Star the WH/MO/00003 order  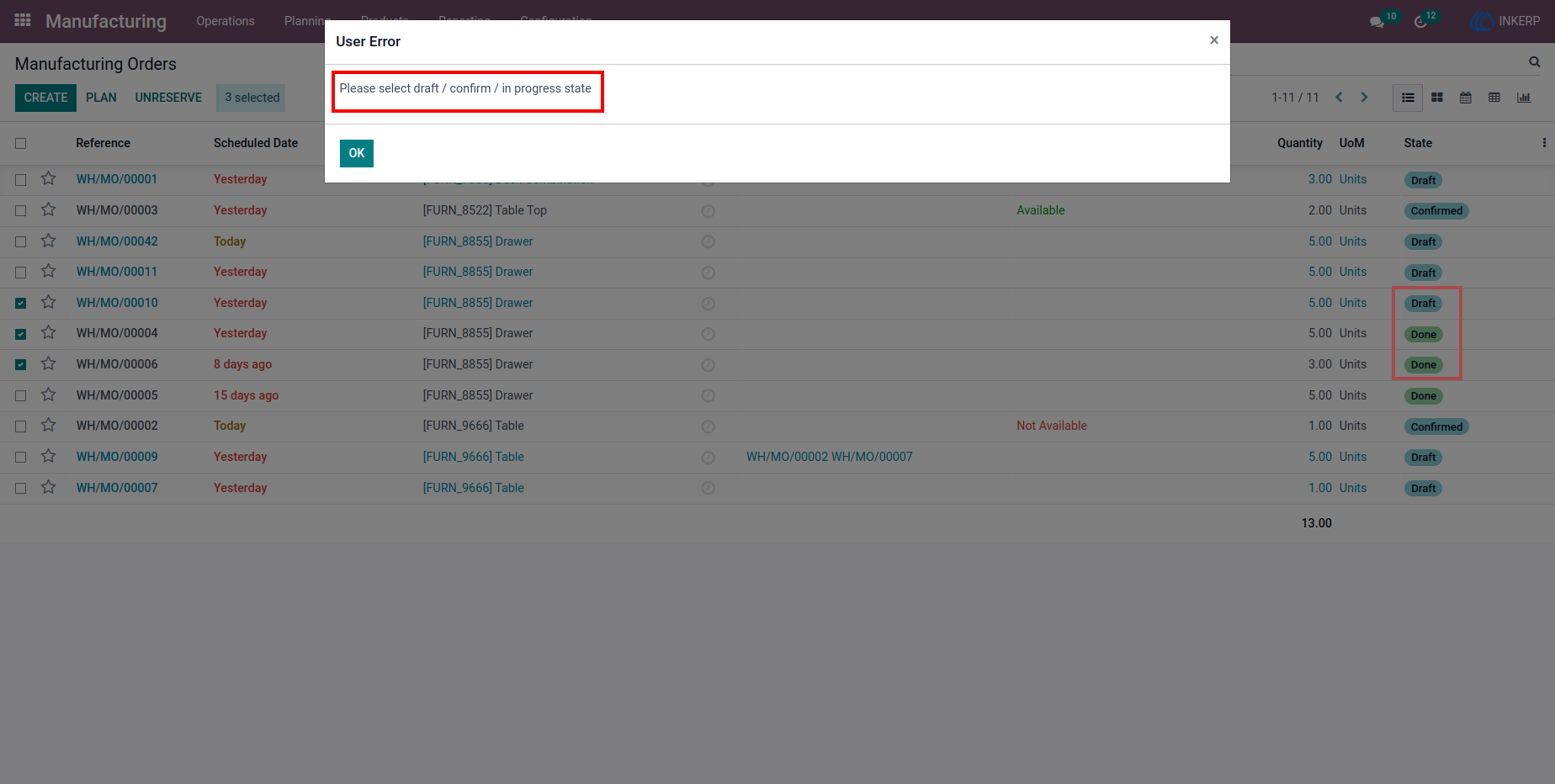pos(49,209)
